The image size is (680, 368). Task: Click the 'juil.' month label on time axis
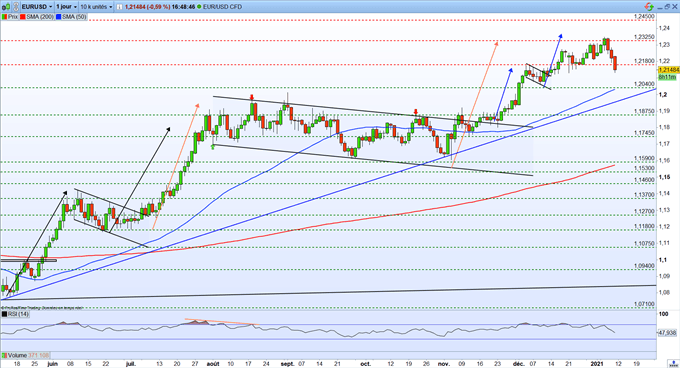coord(131,364)
